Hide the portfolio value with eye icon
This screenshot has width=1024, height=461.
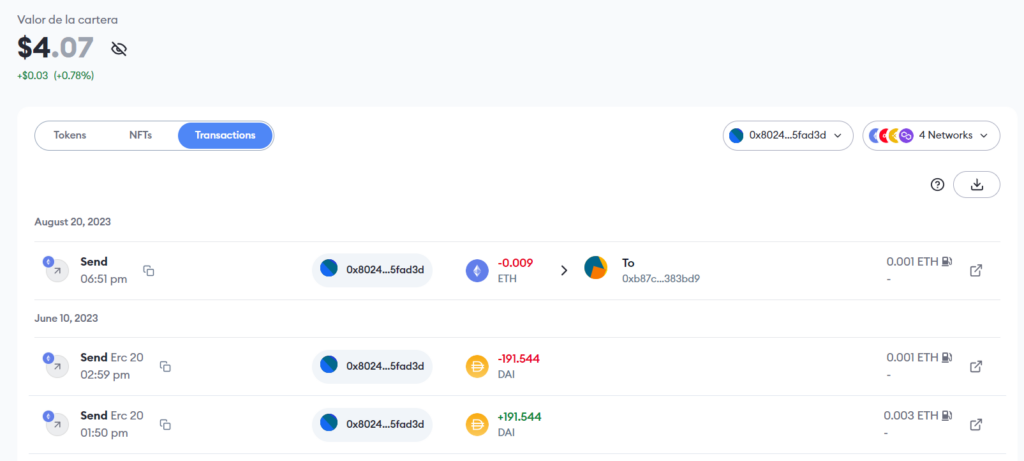pyautogui.click(x=119, y=49)
